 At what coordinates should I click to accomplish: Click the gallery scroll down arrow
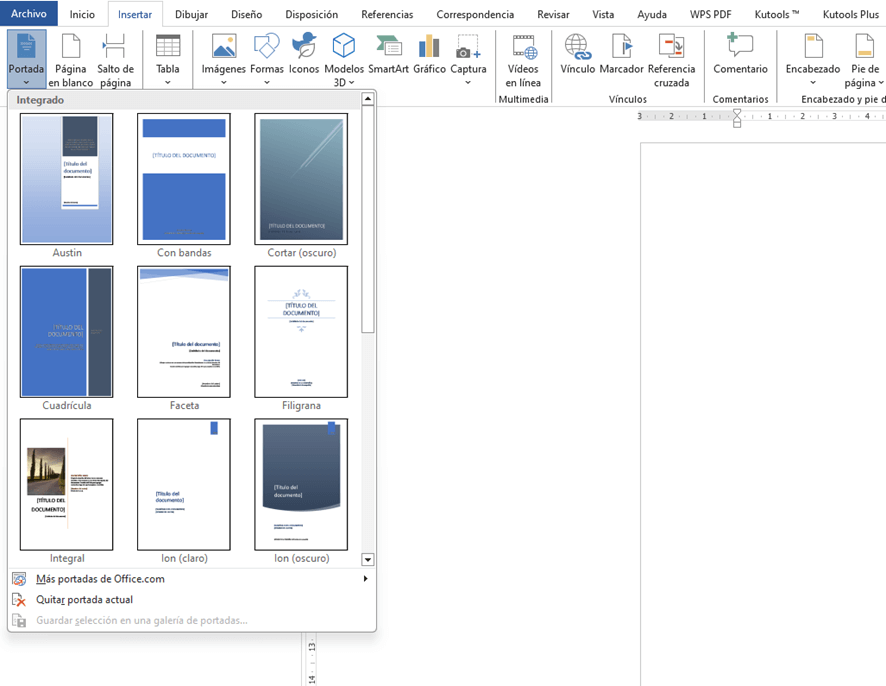tap(368, 560)
